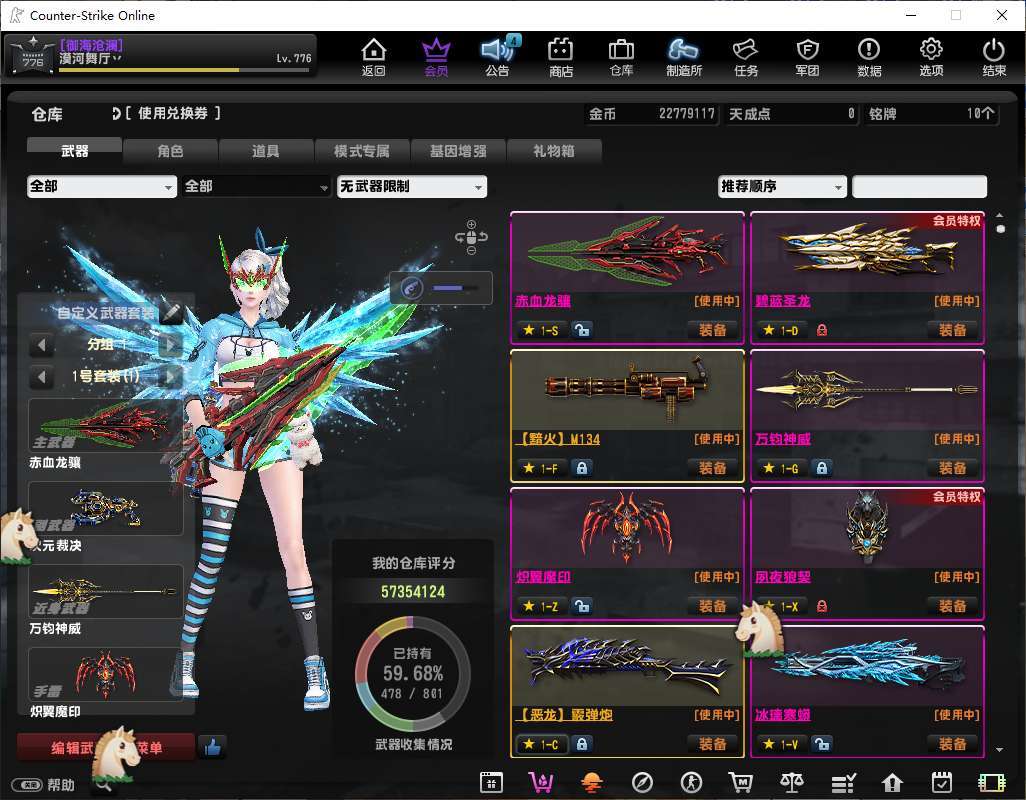The image size is (1026, 800).
Task: Click 装备 button for 冰璃寒蝎
Action: [x=953, y=744]
